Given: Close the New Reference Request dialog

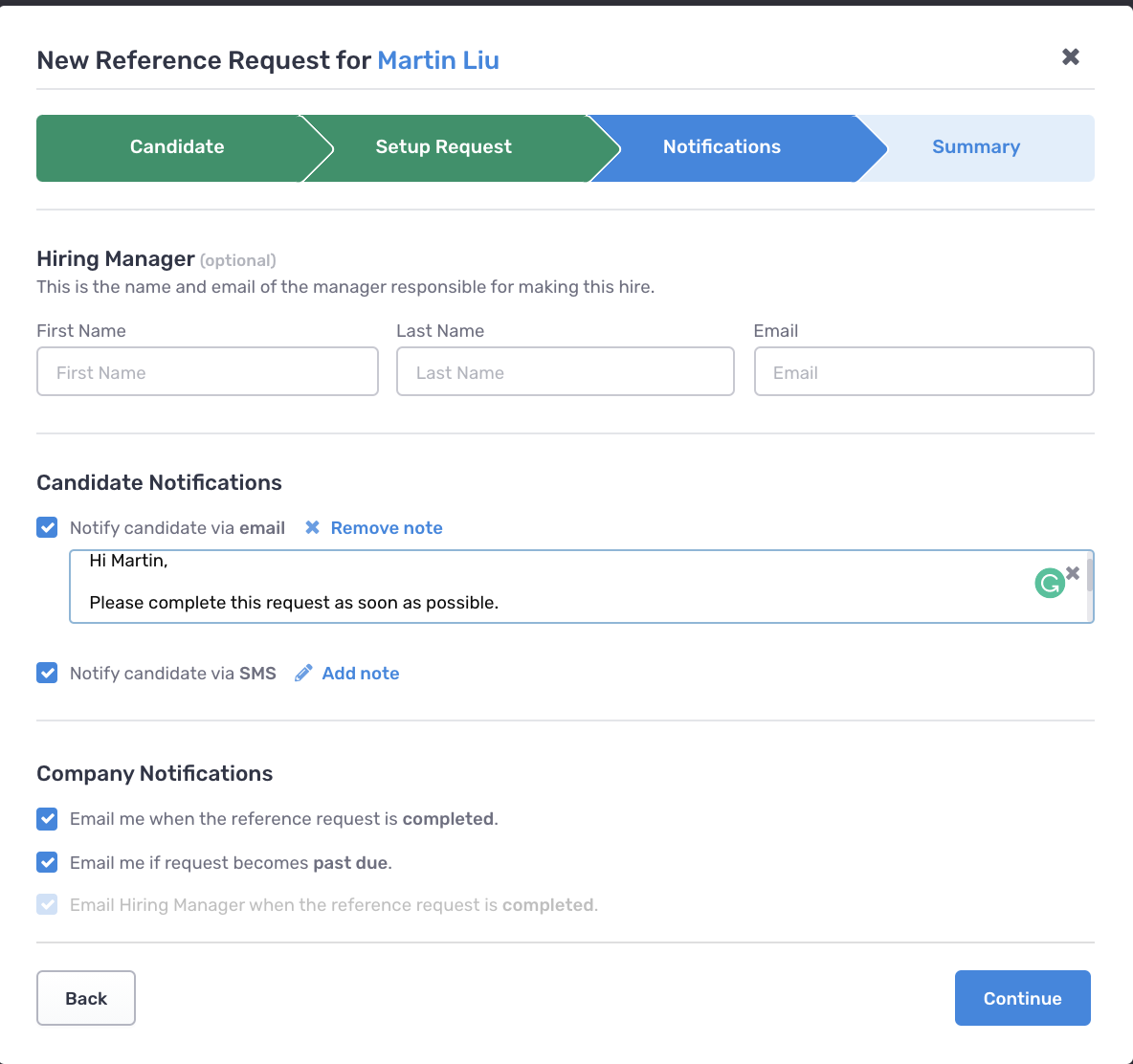Looking at the screenshot, I should coord(1070,56).
